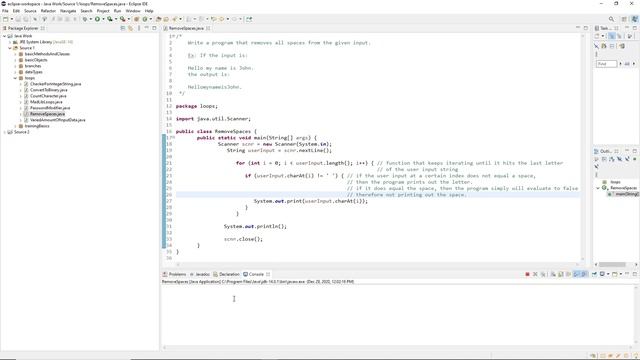Open the Navigate menu
This screenshot has width=640, height=360.
[x=68, y=11]
